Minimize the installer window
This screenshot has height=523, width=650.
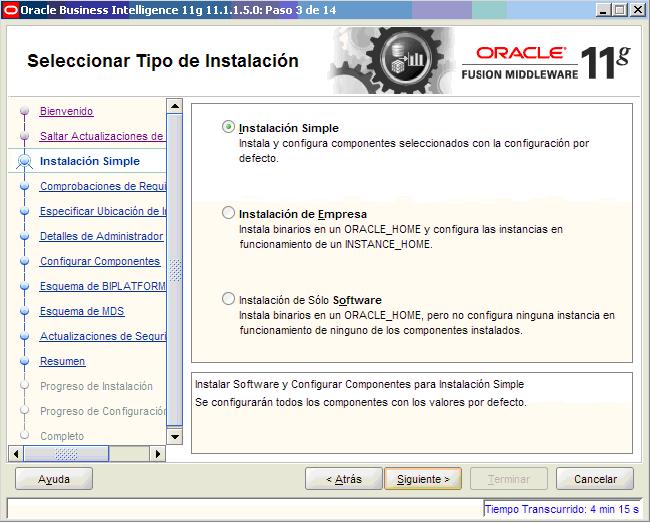603,10
